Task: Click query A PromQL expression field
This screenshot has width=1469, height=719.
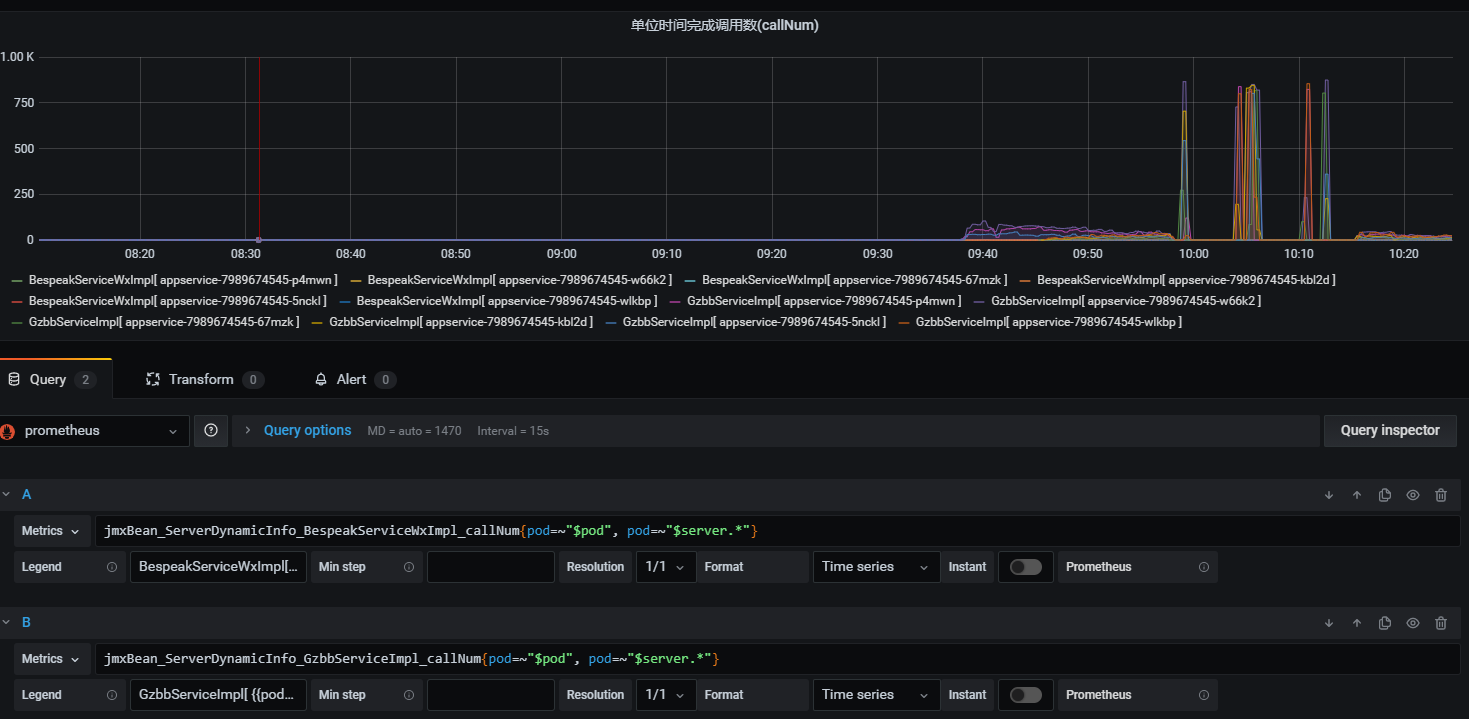Action: [x=778, y=531]
